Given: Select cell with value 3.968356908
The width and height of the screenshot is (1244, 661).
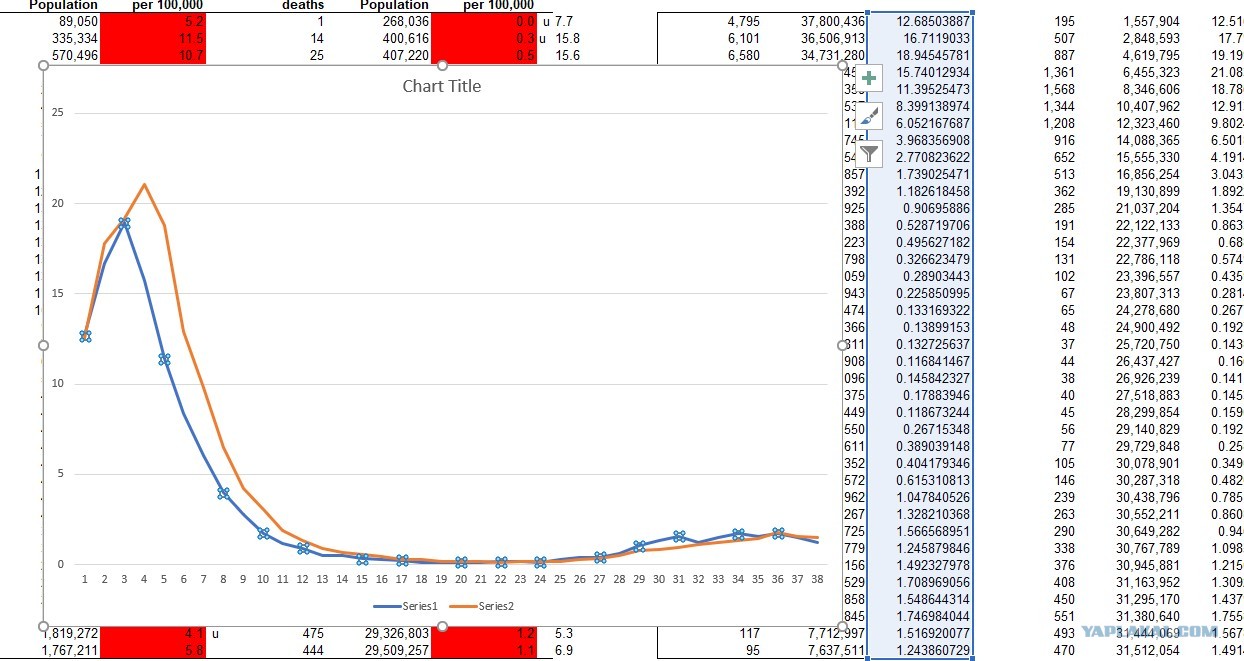Looking at the screenshot, I should click(921, 140).
